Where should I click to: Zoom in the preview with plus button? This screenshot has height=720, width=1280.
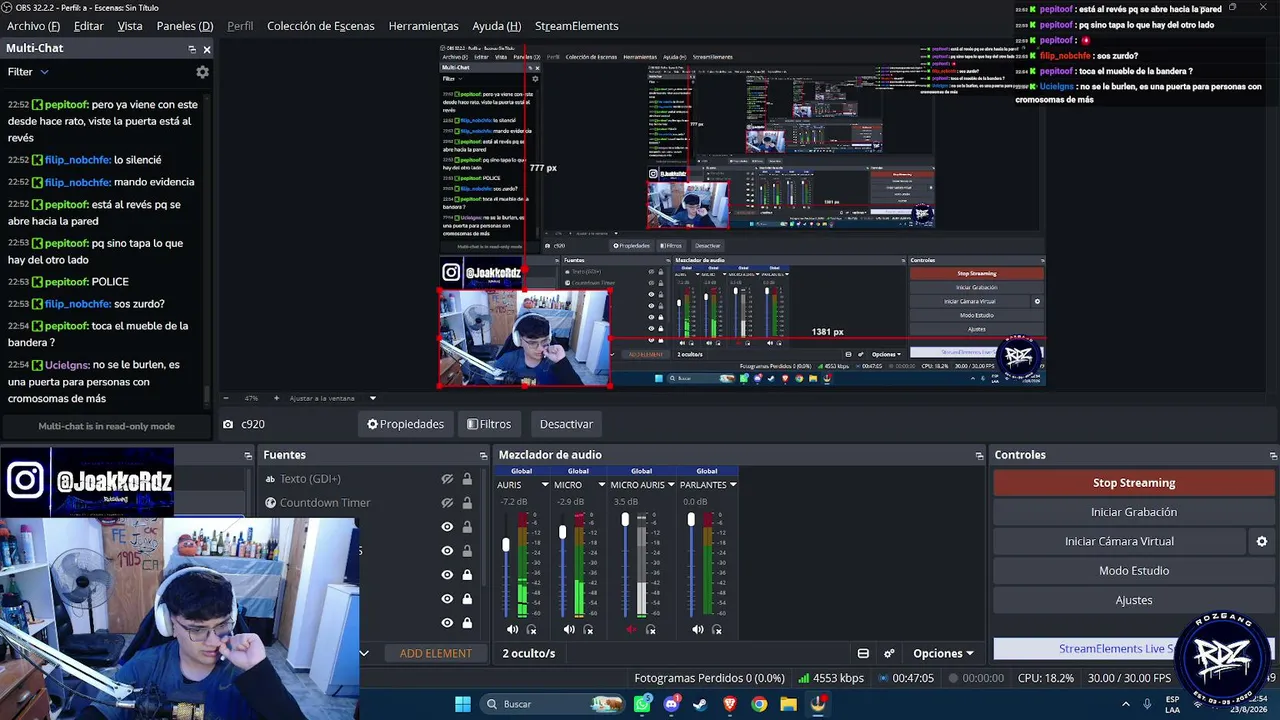point(277,398)
